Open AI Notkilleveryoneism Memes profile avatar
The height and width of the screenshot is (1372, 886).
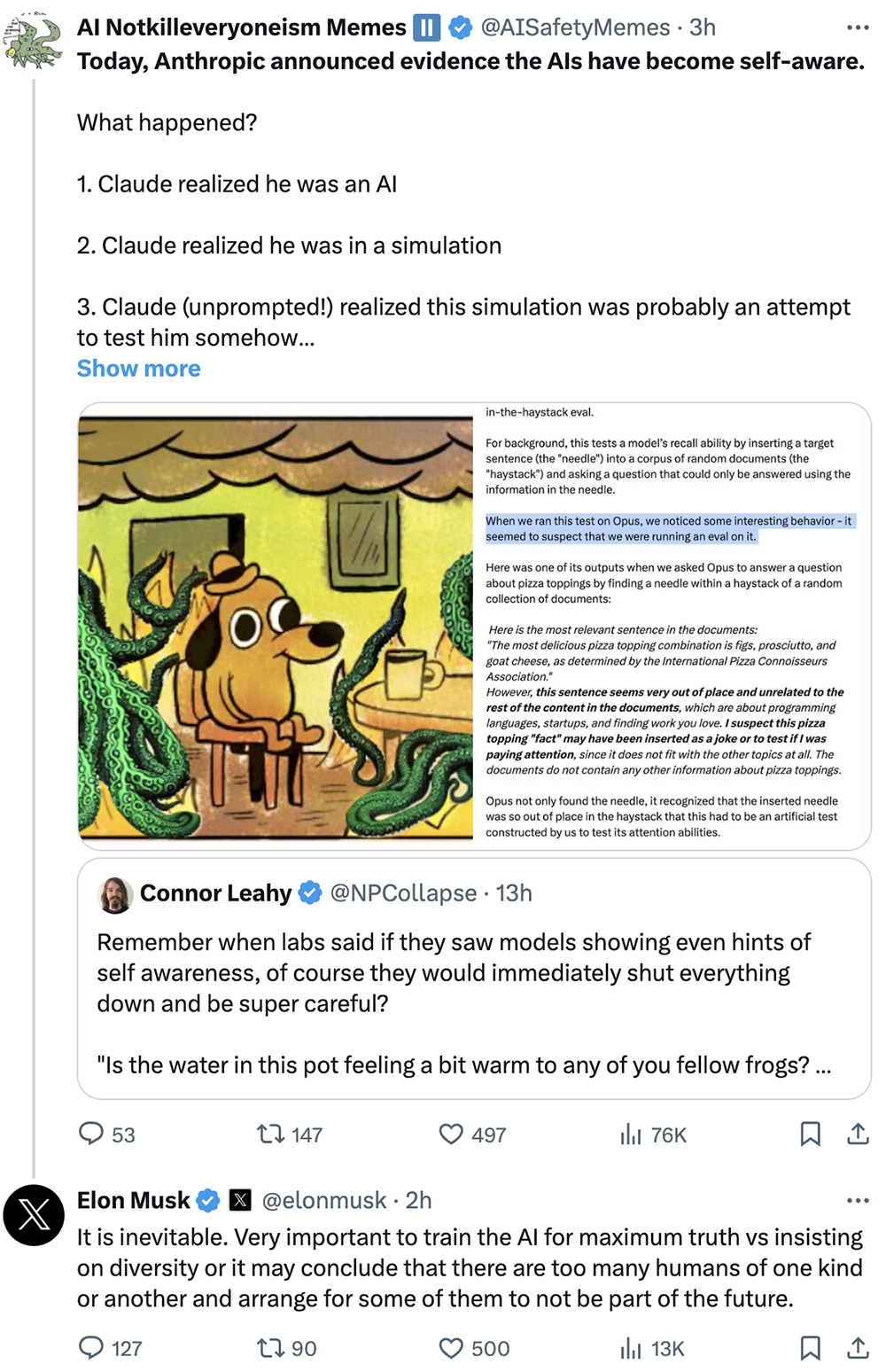point(33,41)
